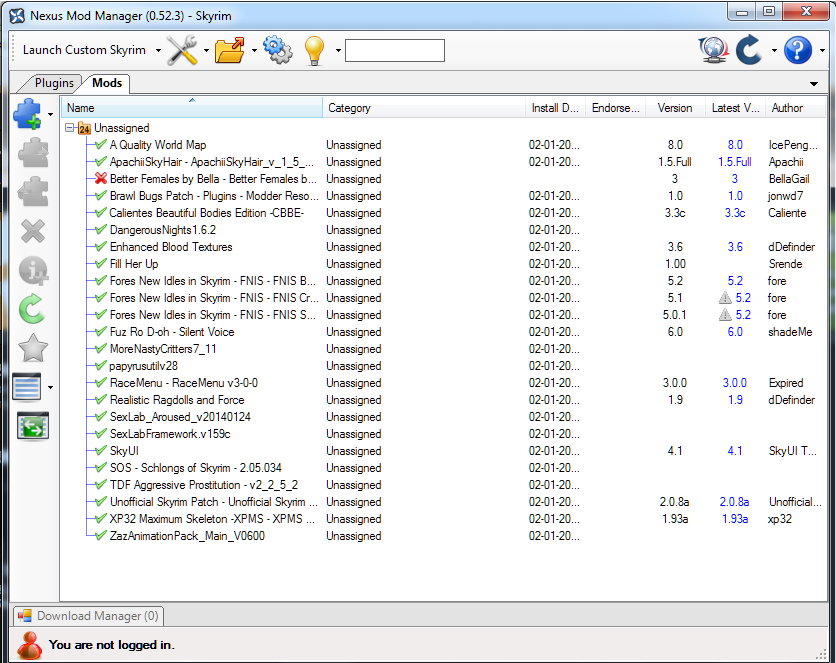Image resolution: width=836 pixels, height=663 pixels.
Task: Sort mods by the Name column header
Action: [x=191, y=108]
